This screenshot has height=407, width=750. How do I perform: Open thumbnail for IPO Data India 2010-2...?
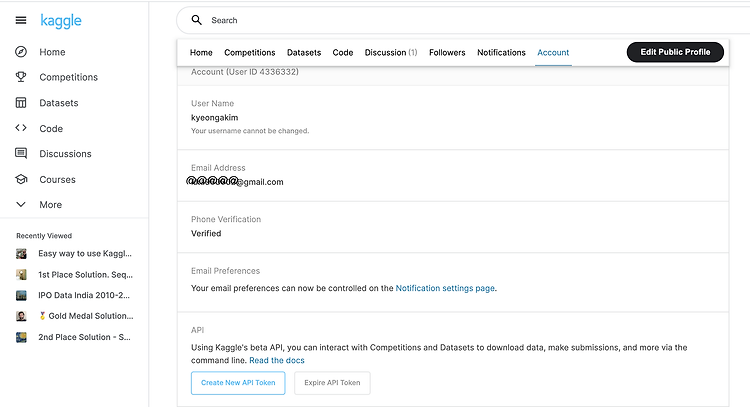click(21, 296)
